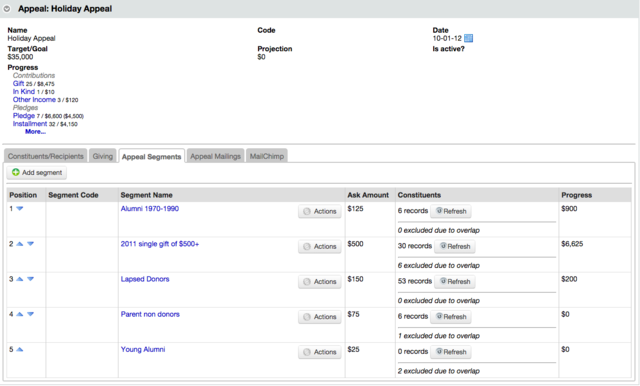The width and height of the screenshot is (640, 386).
Task: Open the In Kind contributions link
Action: 24,91
